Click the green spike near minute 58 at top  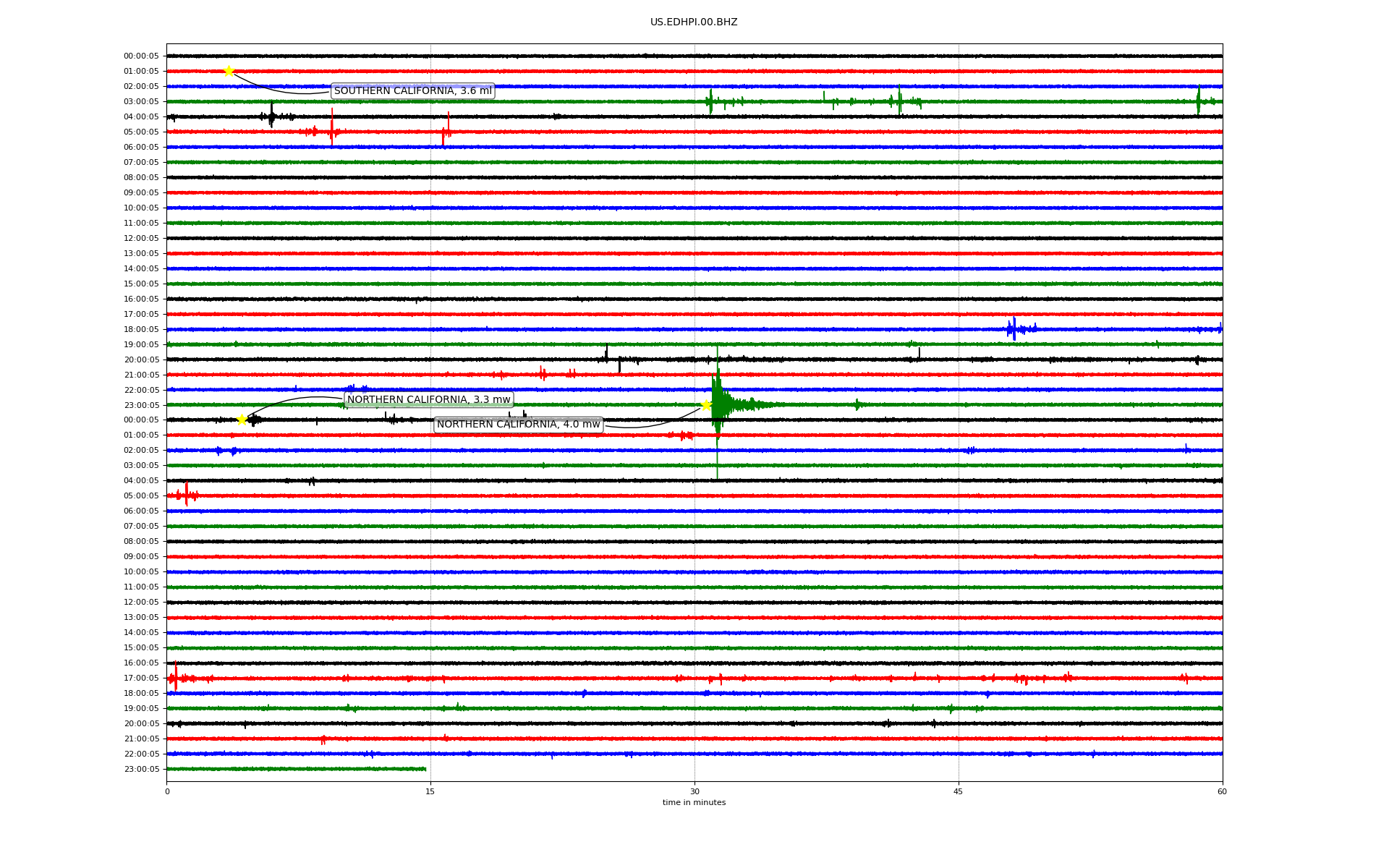pos(1198,101)
